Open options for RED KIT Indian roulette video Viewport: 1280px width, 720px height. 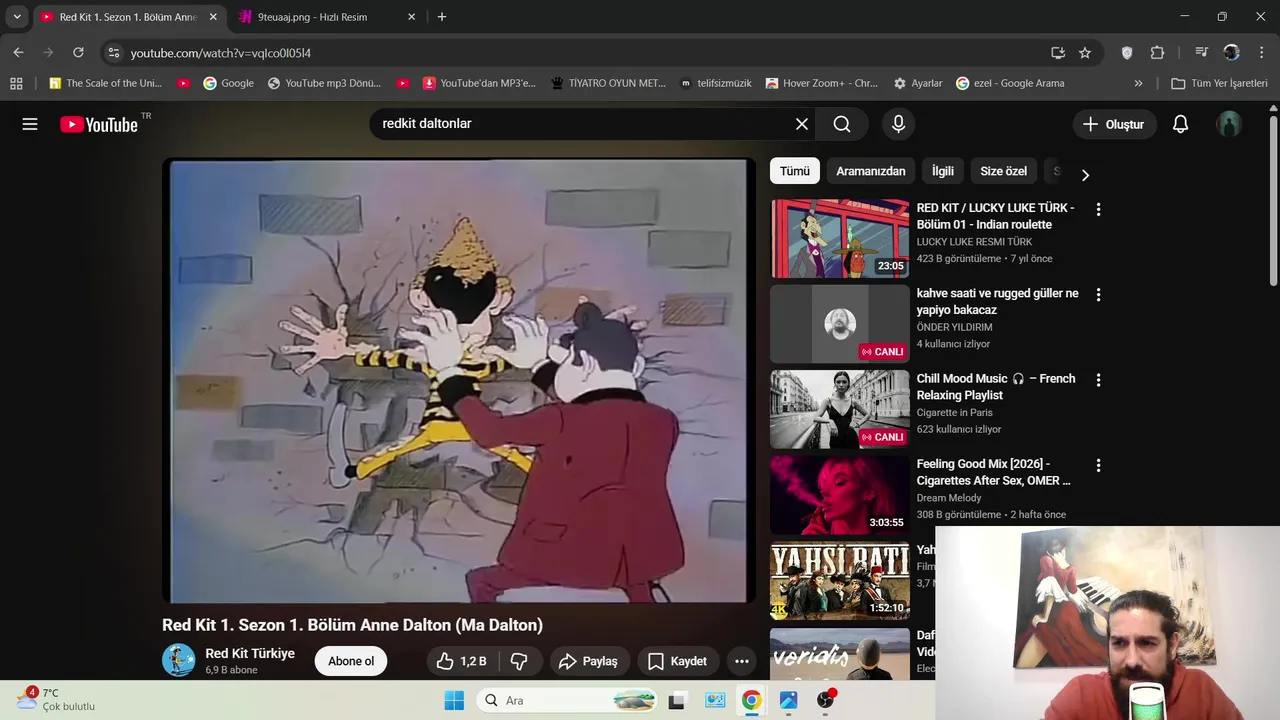(1098, 210)
